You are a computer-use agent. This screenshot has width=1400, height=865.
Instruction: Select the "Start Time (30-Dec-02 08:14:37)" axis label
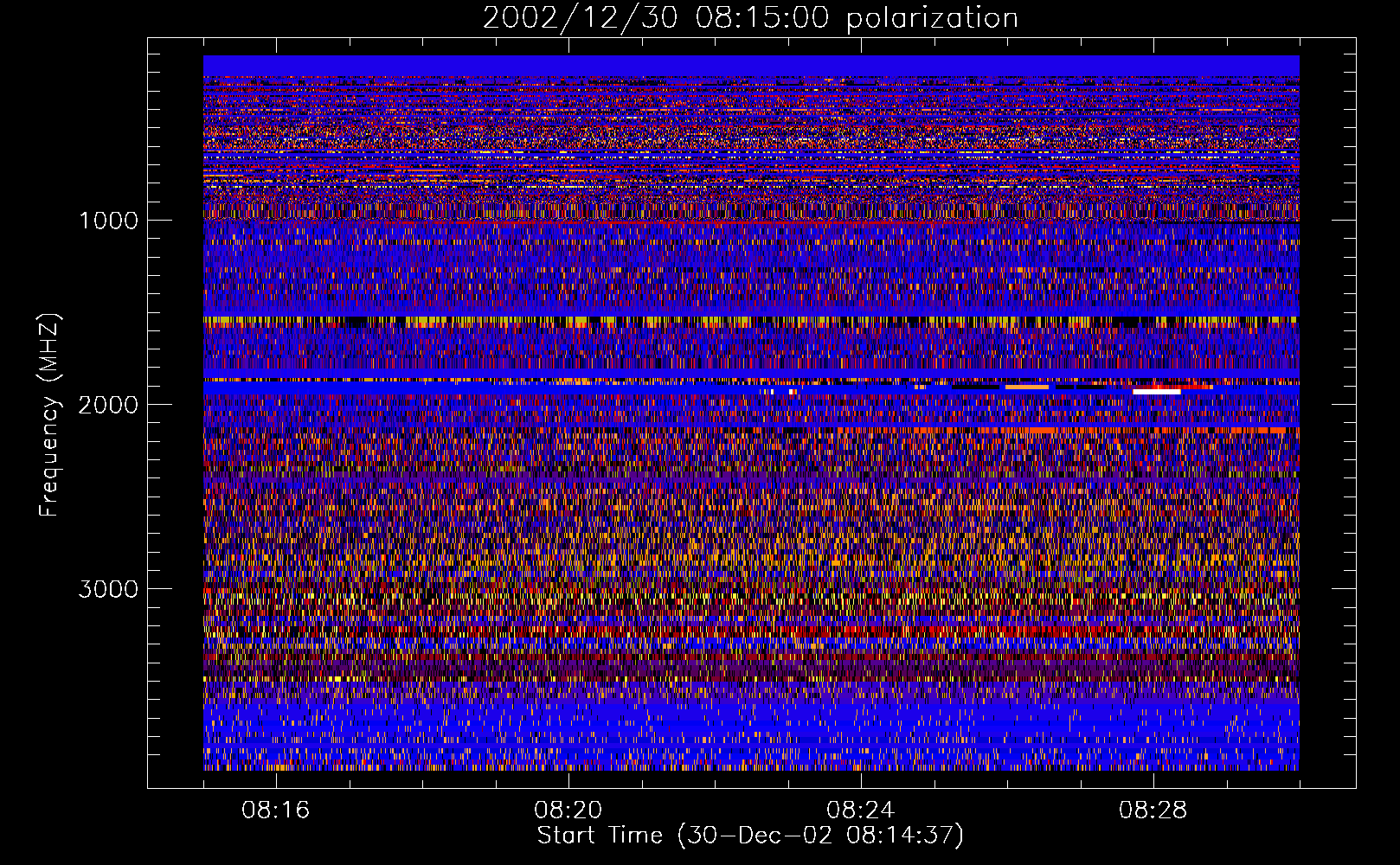tap(750, 836)
